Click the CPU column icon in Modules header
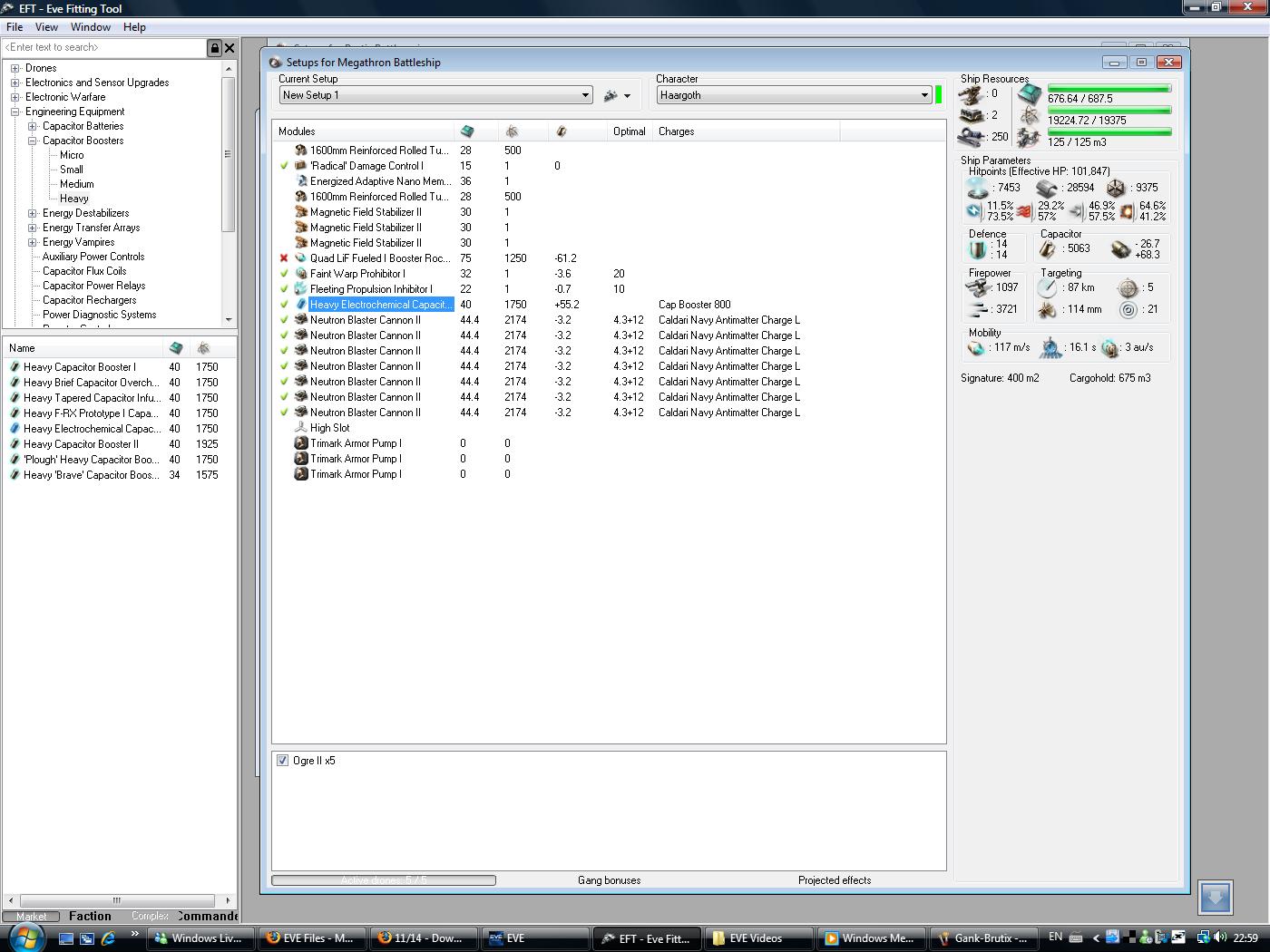The height and width of the screenshot is (952, 1270). click(x=467, y=131)
